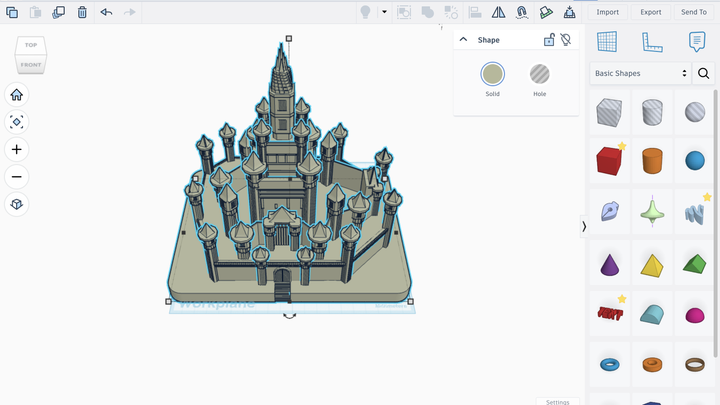This screenshot has width=720, height=405.
Task: Pick the red Box shape thumbnail
Action: pyautogui.click(x=608, y=160)
